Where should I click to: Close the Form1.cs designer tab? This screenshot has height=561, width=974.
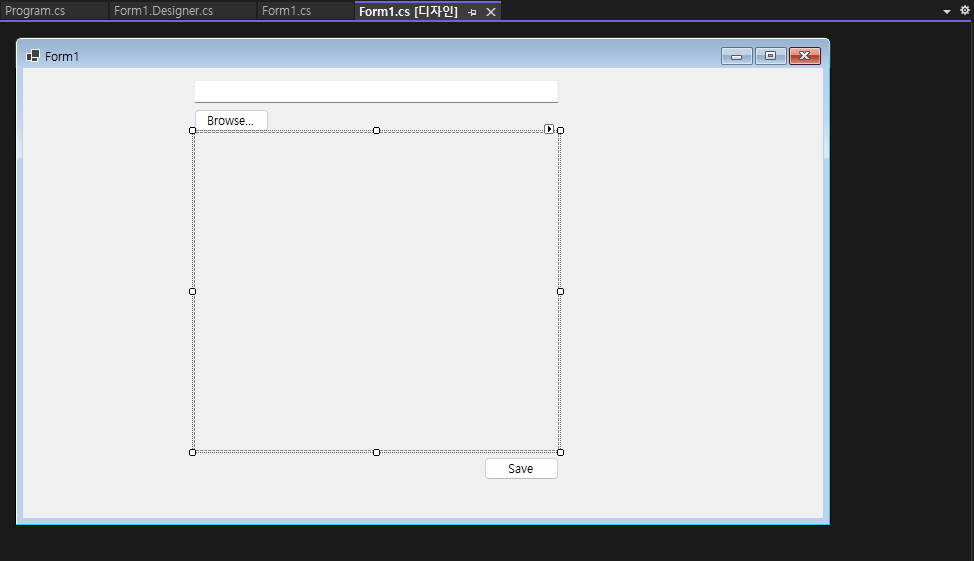491,12
